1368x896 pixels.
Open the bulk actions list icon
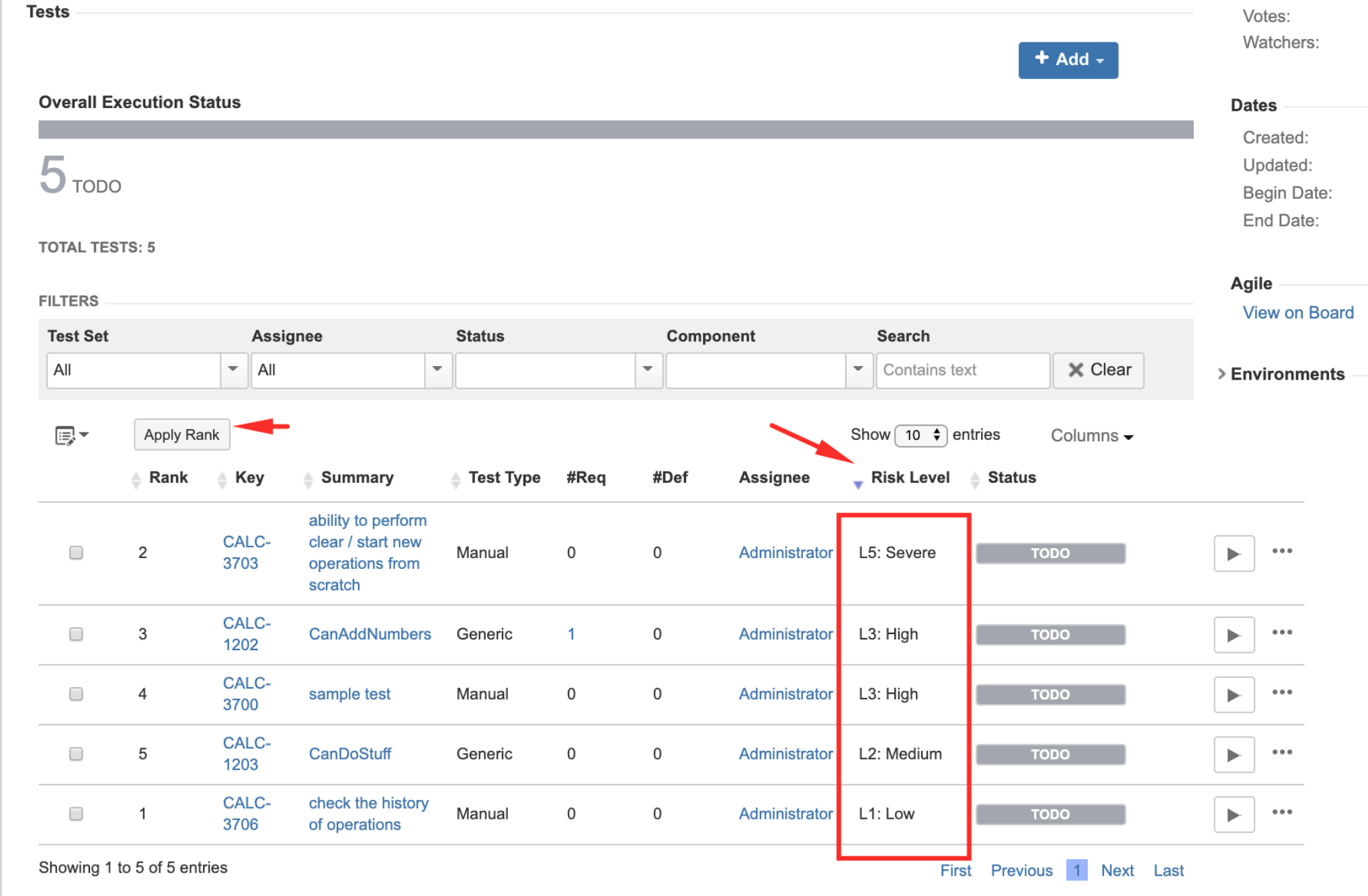71,435
